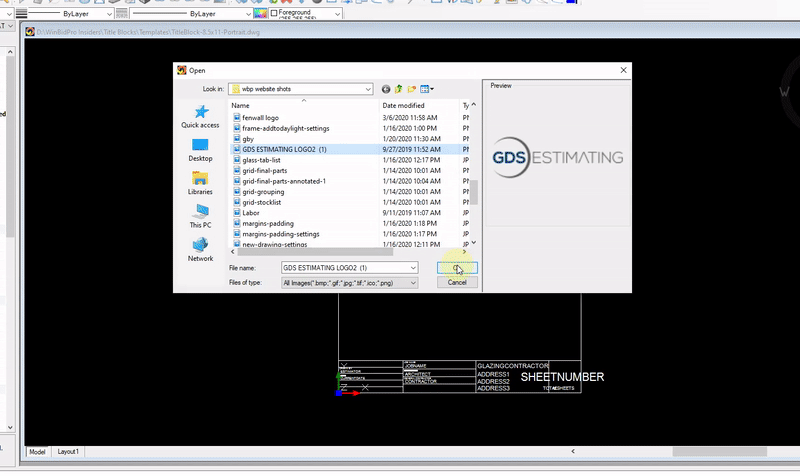Viewport: 800px width, 476px height.
Task: Select the glass-tab-list file
Action: 261,160
